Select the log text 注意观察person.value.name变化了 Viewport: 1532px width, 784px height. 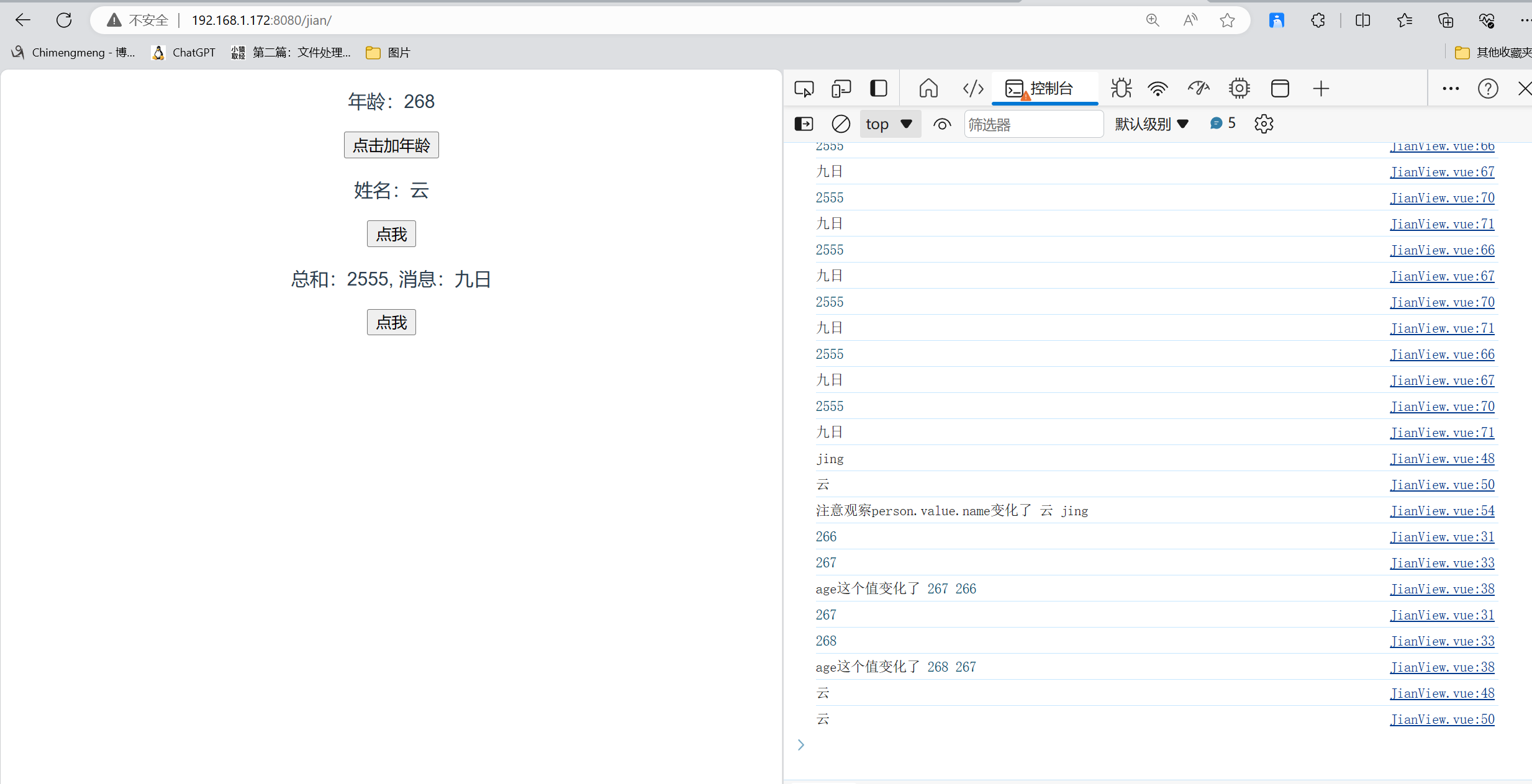(923, 511)
